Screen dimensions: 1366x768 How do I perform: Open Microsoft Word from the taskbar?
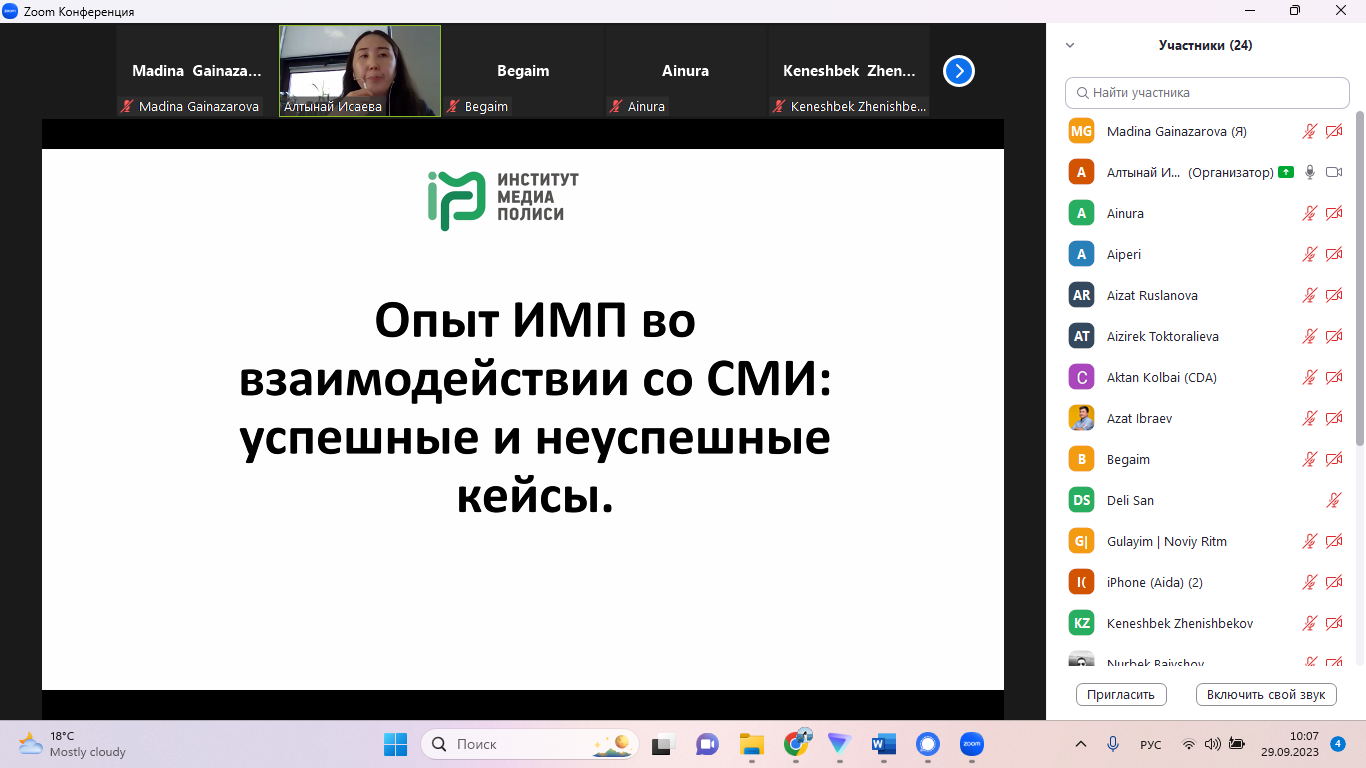[883, 744]
